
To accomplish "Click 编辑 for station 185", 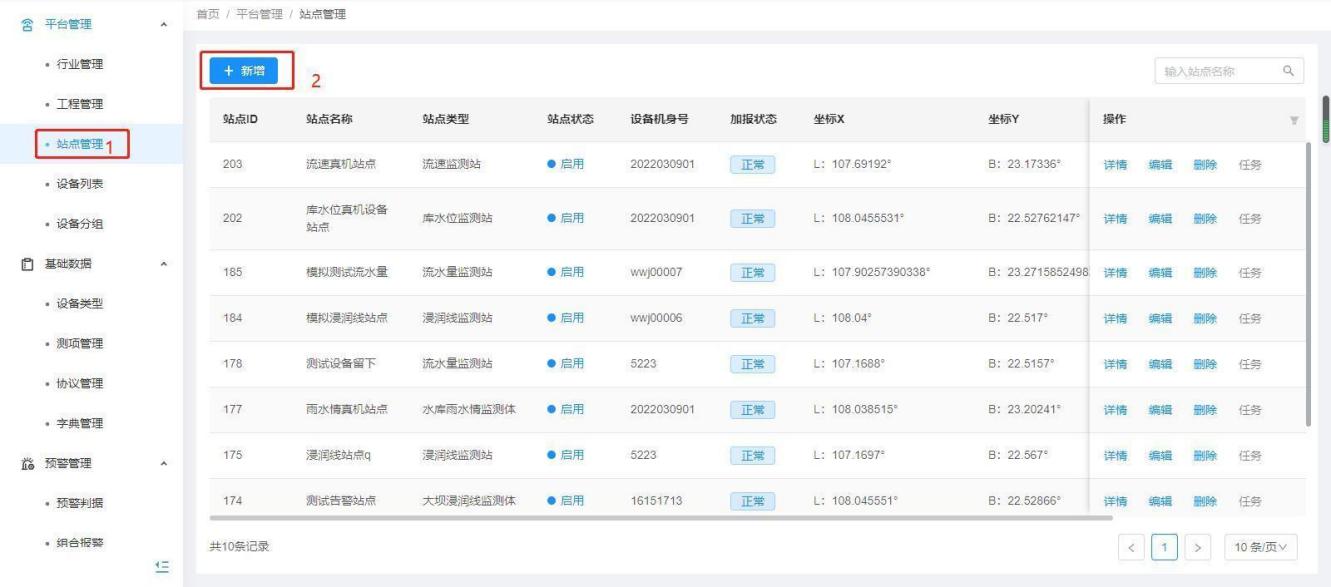I will coord(1160,273).
